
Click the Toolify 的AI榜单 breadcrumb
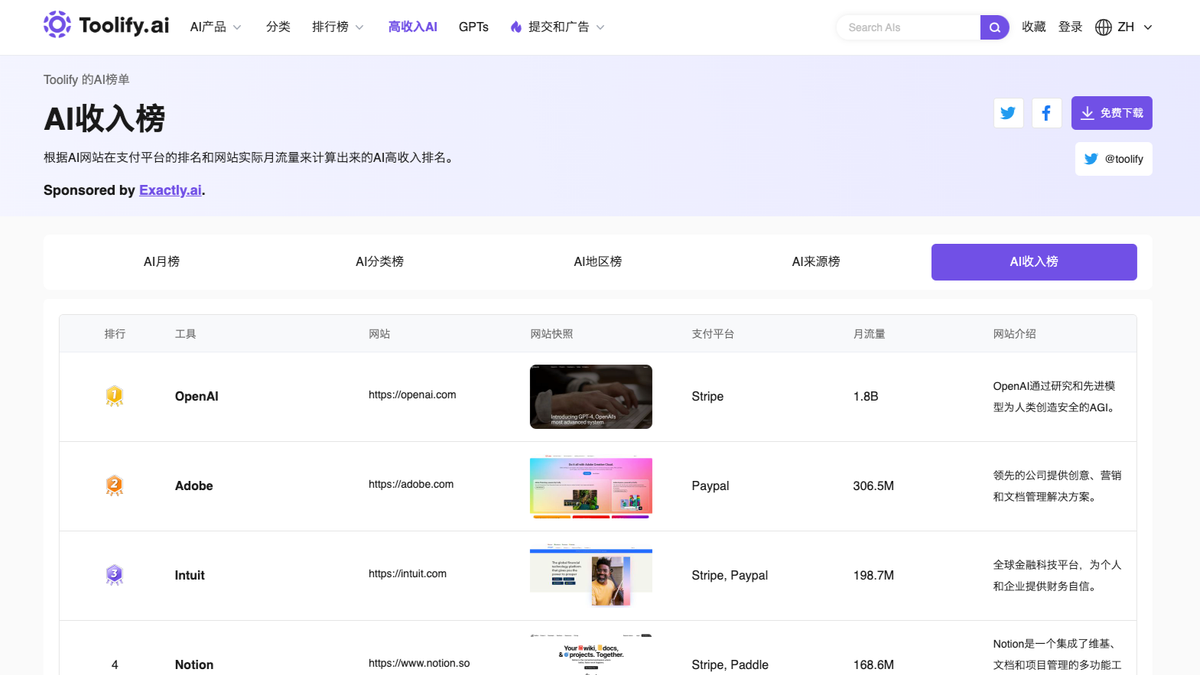86,79
